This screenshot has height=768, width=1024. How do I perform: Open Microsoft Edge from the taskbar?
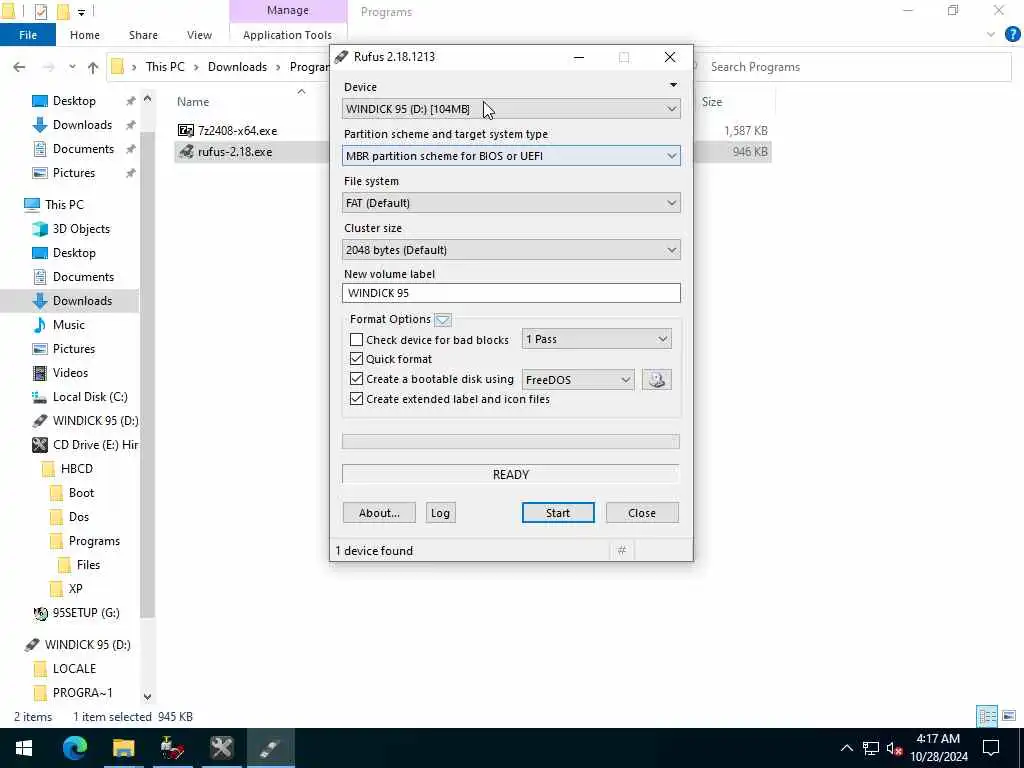click(74, 748)
